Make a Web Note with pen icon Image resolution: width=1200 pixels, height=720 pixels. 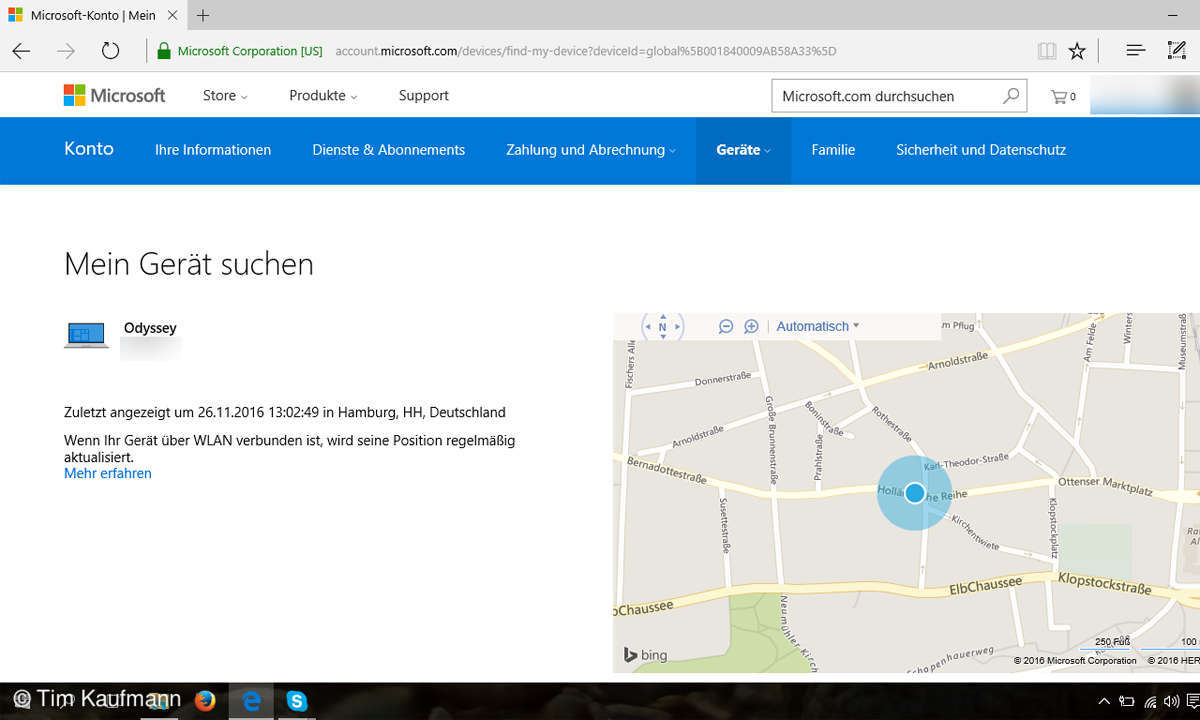pyautogui.click(x=1177, y=50)
